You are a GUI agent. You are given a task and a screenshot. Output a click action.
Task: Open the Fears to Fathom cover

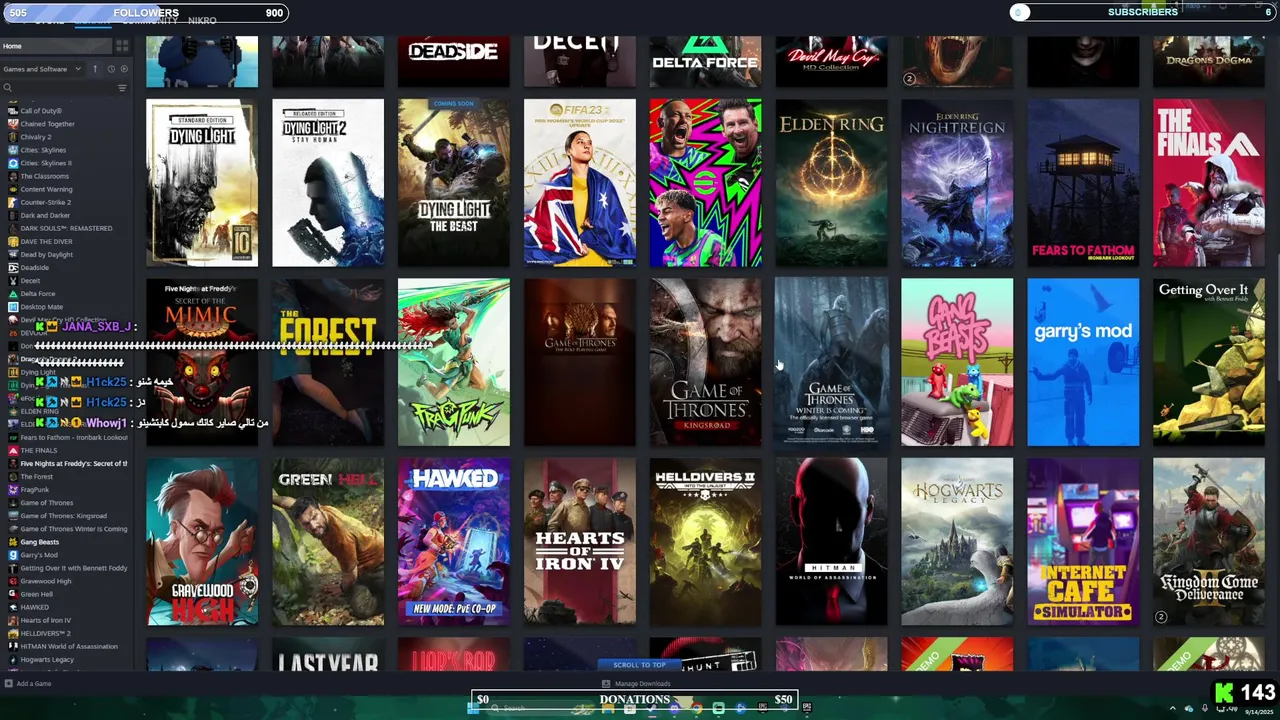(1083, 183)
